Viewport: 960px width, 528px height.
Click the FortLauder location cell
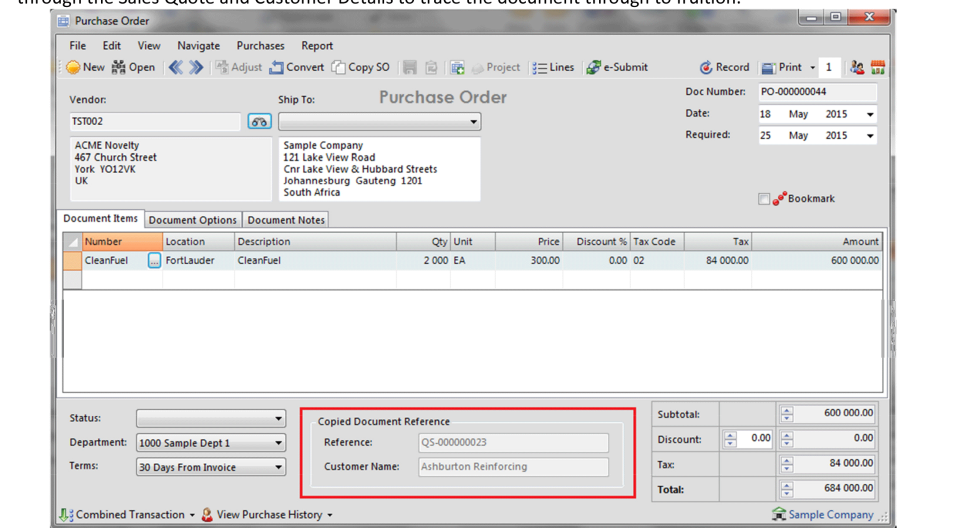coord(198,261)
